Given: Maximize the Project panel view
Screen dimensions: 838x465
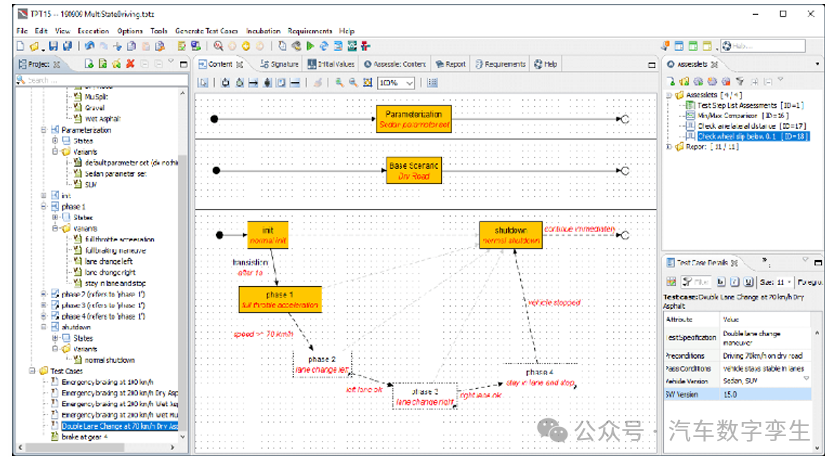Looking at the screenshot, I should pos(183,65).
